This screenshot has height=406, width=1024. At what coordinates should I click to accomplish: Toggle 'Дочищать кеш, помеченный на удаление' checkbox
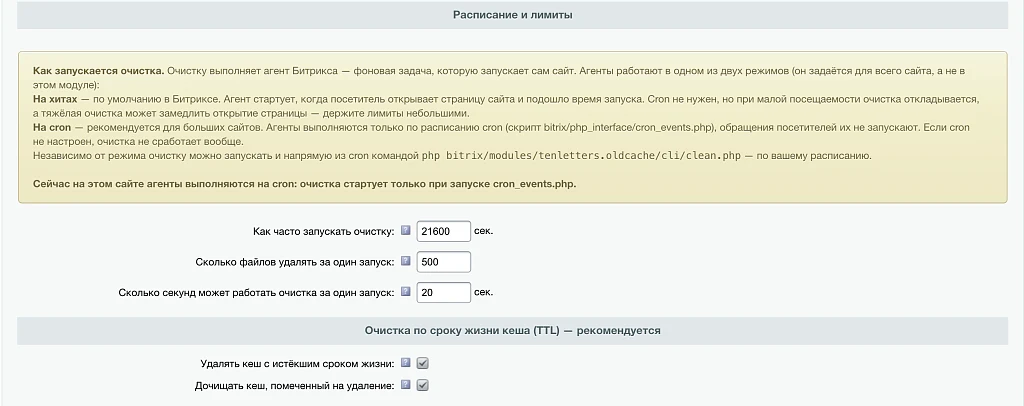(x=423, y=386)
